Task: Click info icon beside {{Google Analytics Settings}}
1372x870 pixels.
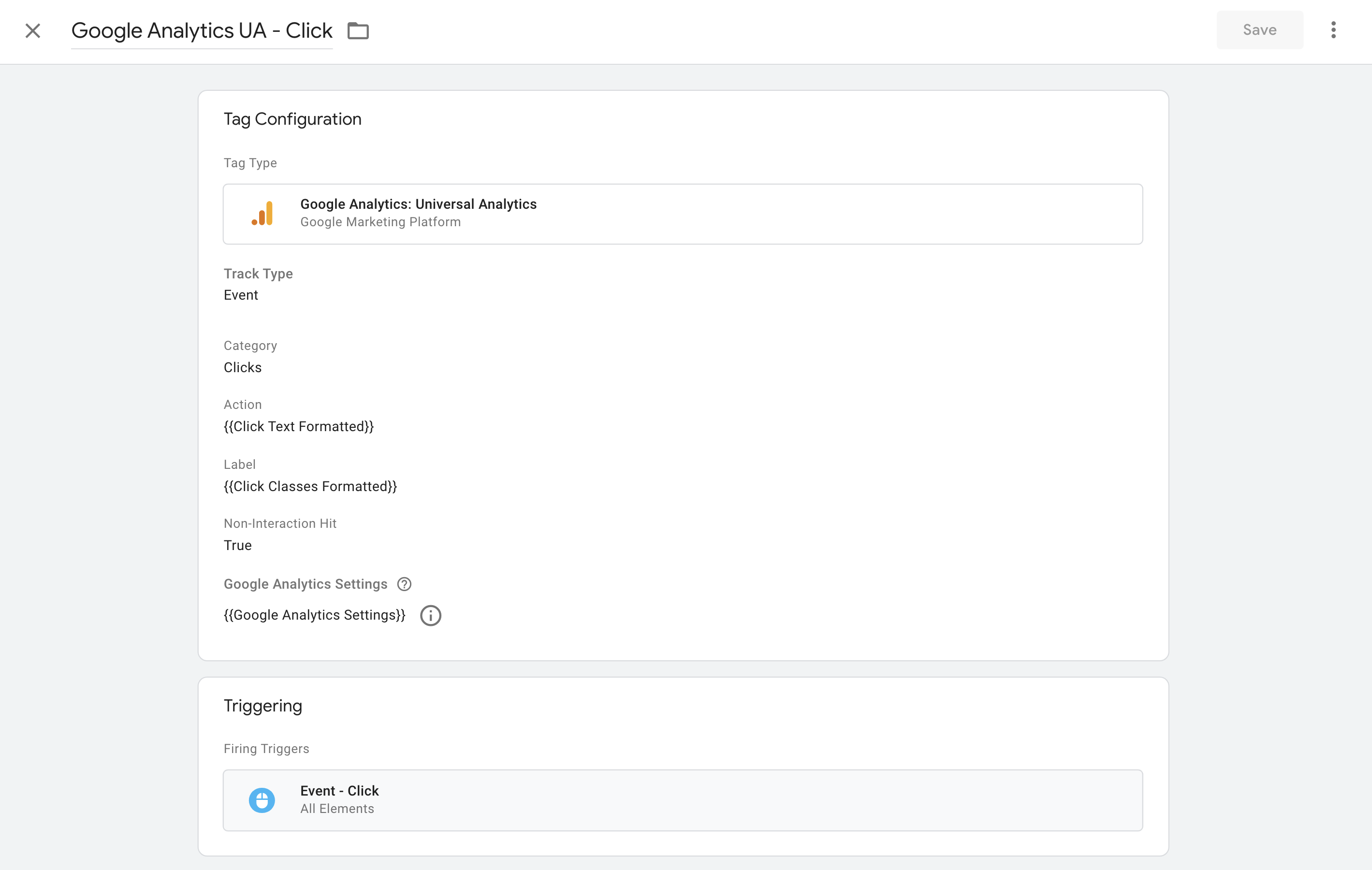Action: coord(430,615)
